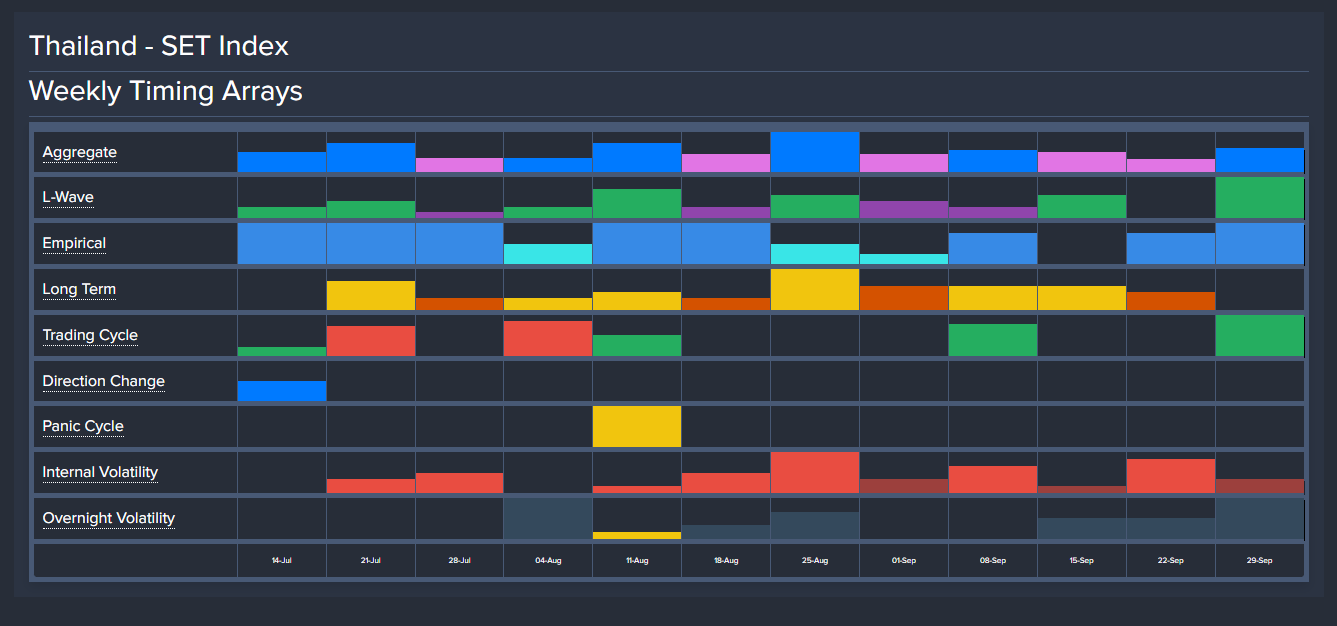Click the 18-Aug date label

[x=726, y=561]
